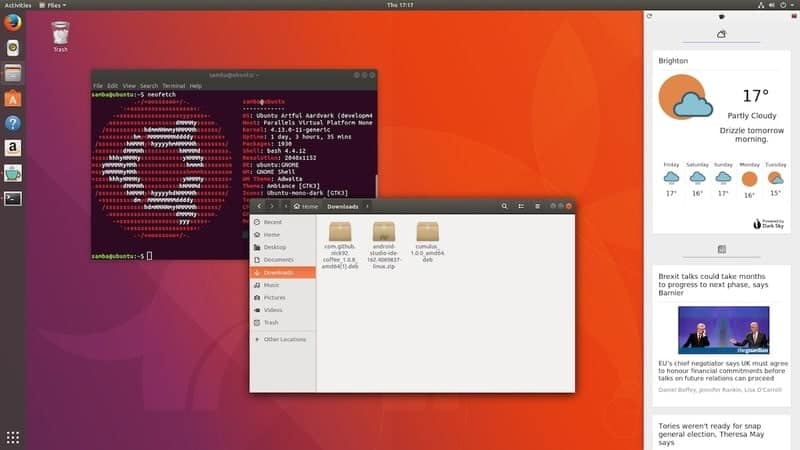Click the speech bubble icon atop news panel
The width and height of the screenshot is (800, 450).
721,17
